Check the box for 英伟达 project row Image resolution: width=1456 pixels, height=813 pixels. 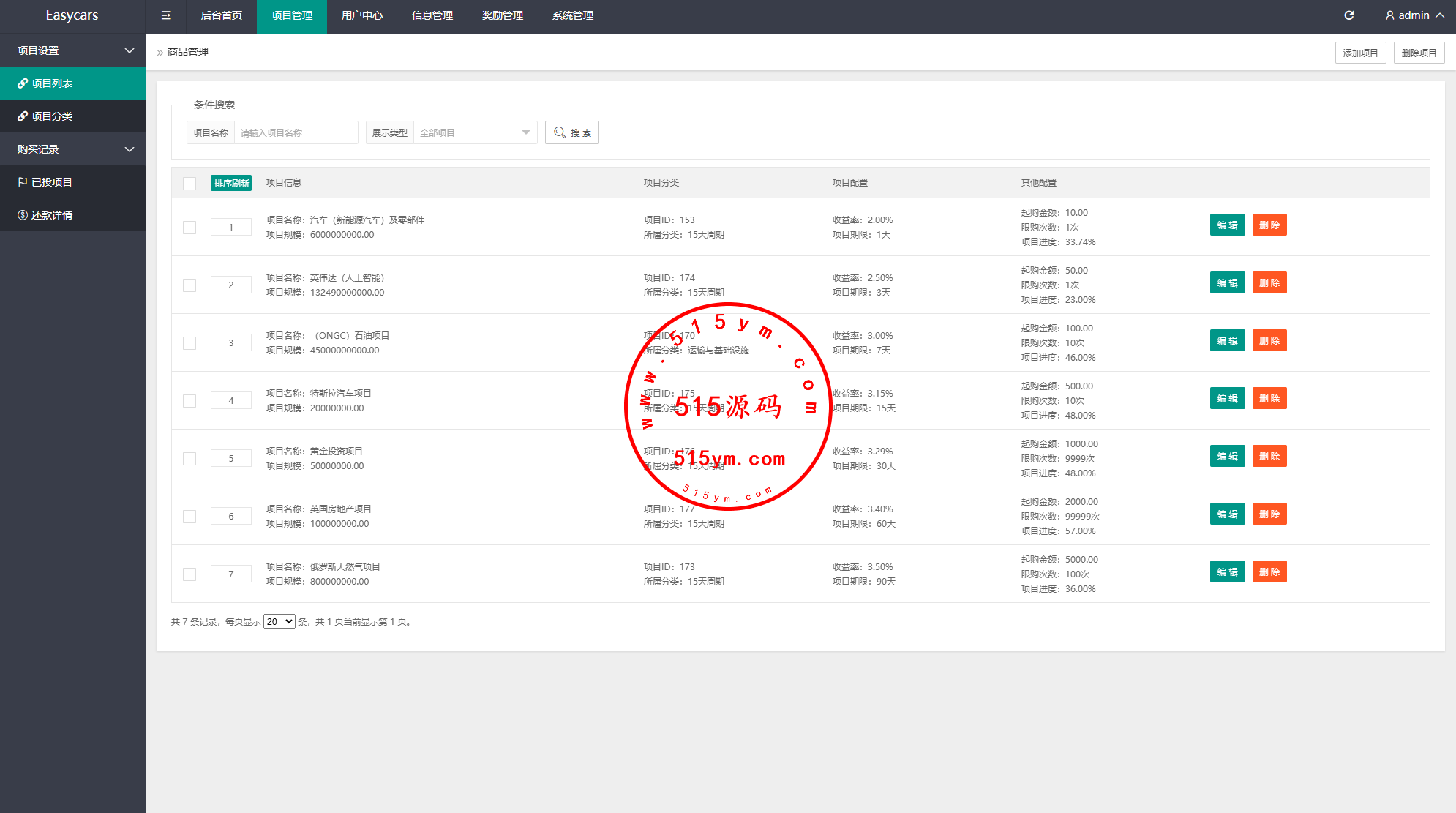(189, 285)
